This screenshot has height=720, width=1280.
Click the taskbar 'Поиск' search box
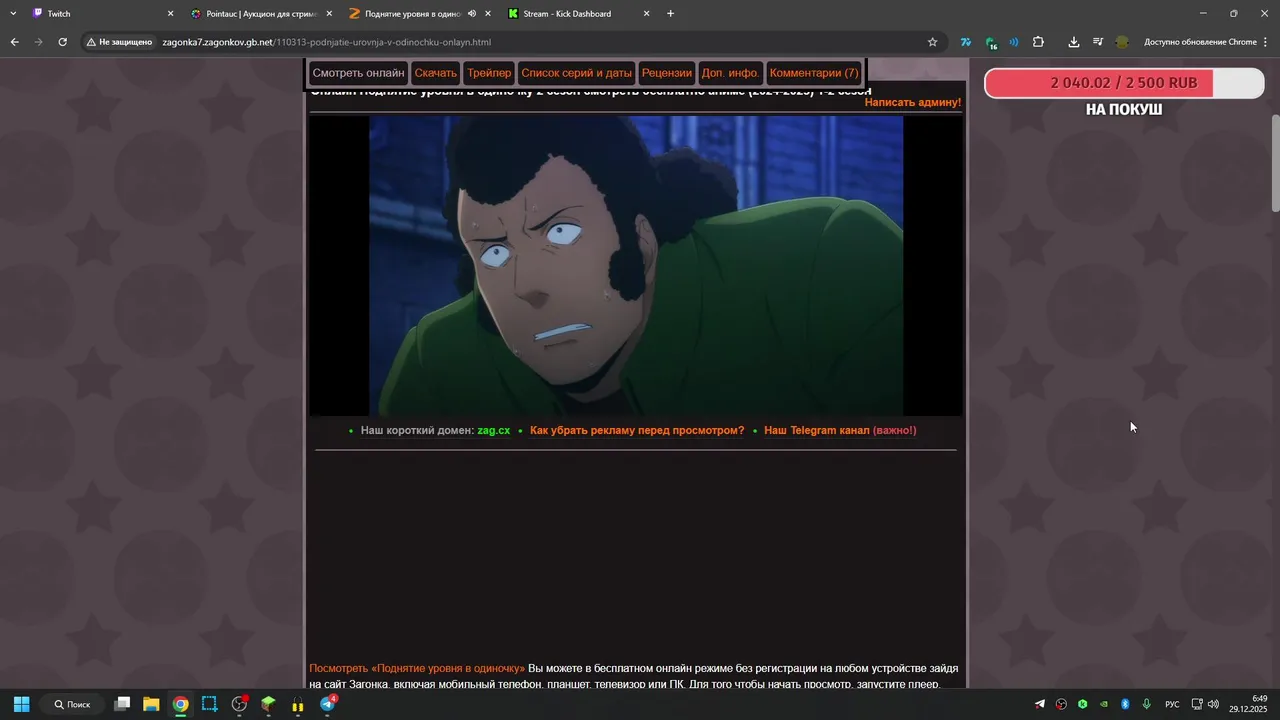click(73, 704)
